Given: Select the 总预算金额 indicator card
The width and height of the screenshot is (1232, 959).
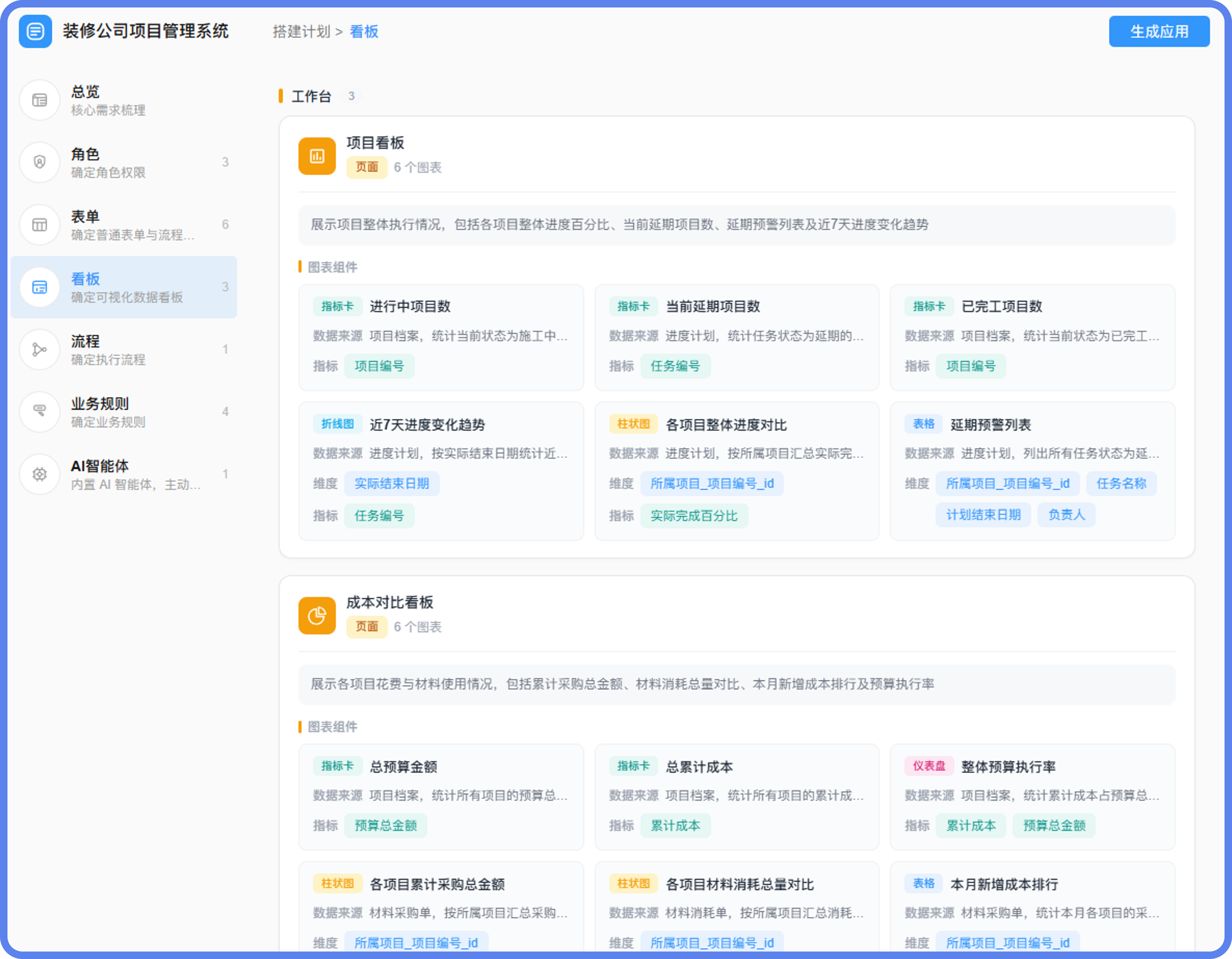Looking at the screenshot, I should (x=441, y=797).
